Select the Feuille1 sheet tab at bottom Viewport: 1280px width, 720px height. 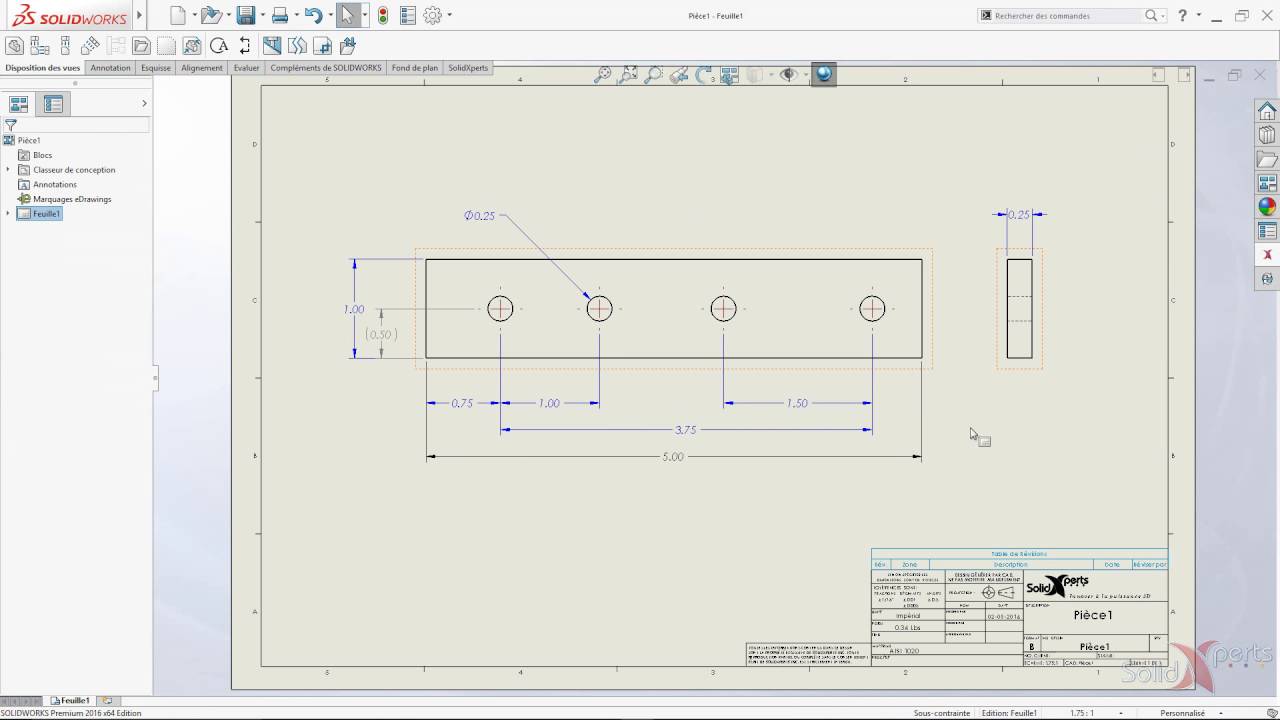pos(70,701)
